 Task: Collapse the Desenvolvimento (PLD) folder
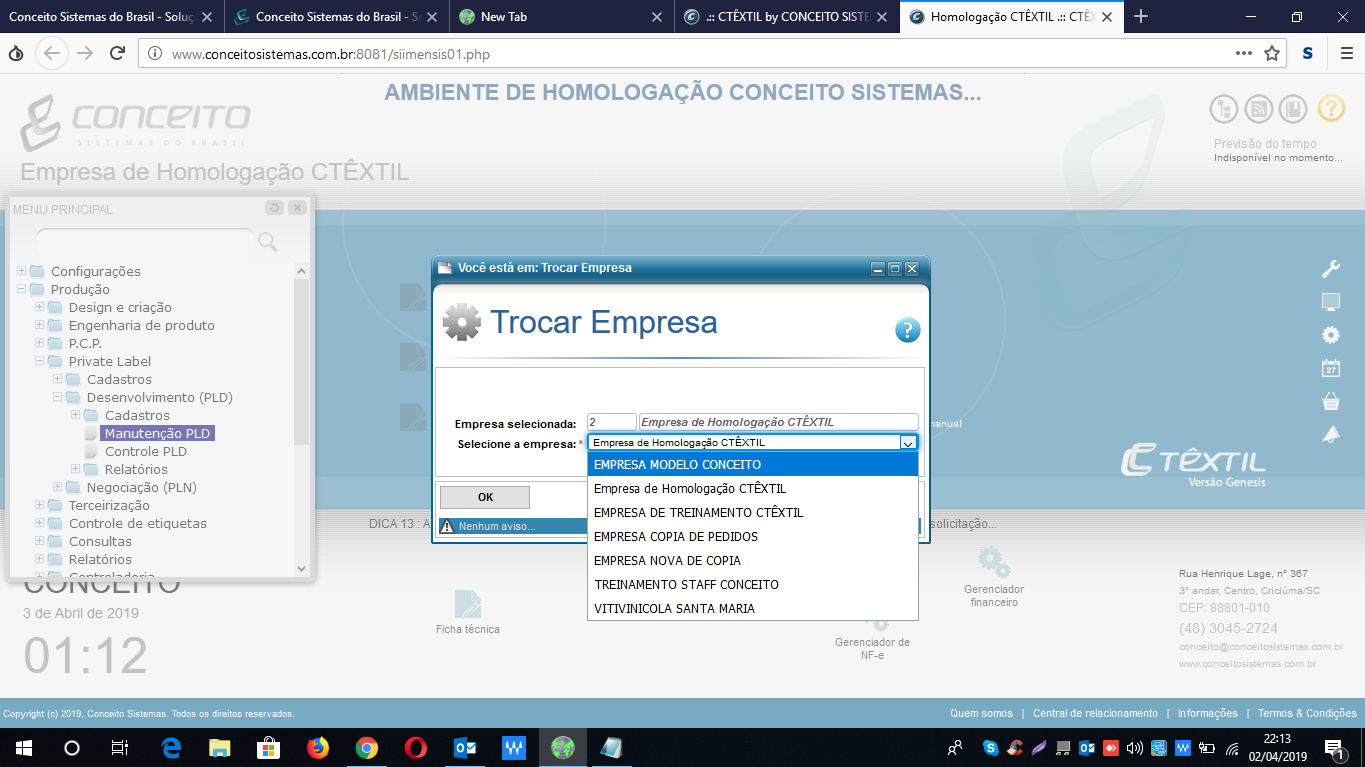click(x=58, y=397)
